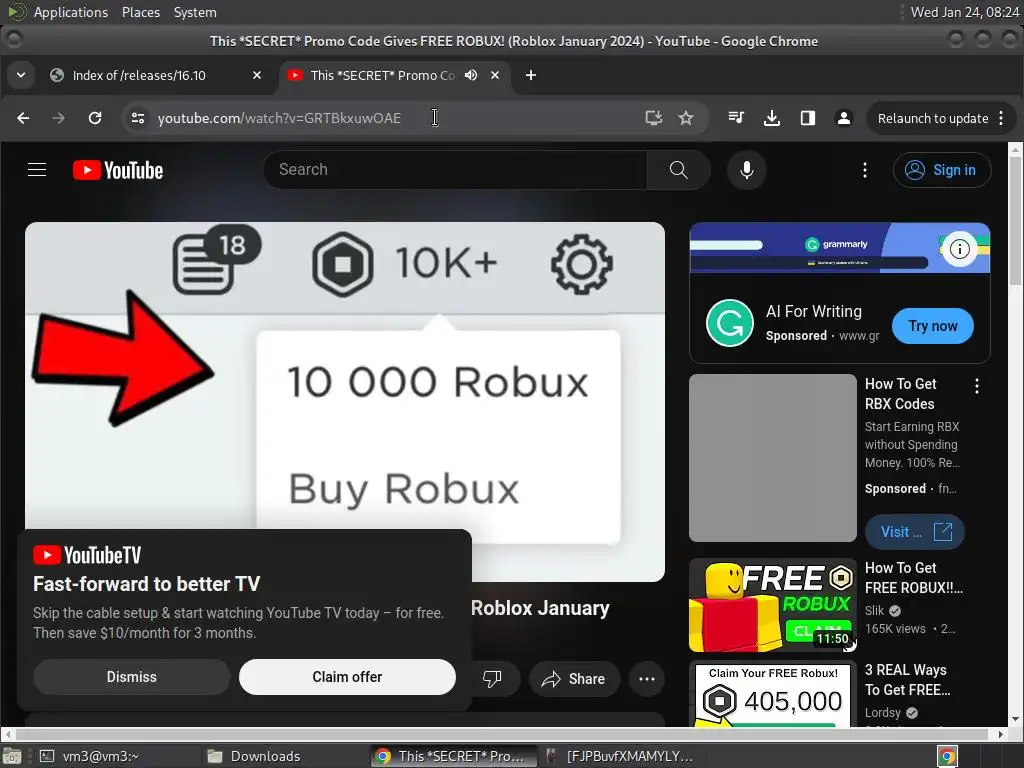Click the install app icon in address bar
Image resolution: width=1024 pixels, height=768 pixels.
click(653, 118)
